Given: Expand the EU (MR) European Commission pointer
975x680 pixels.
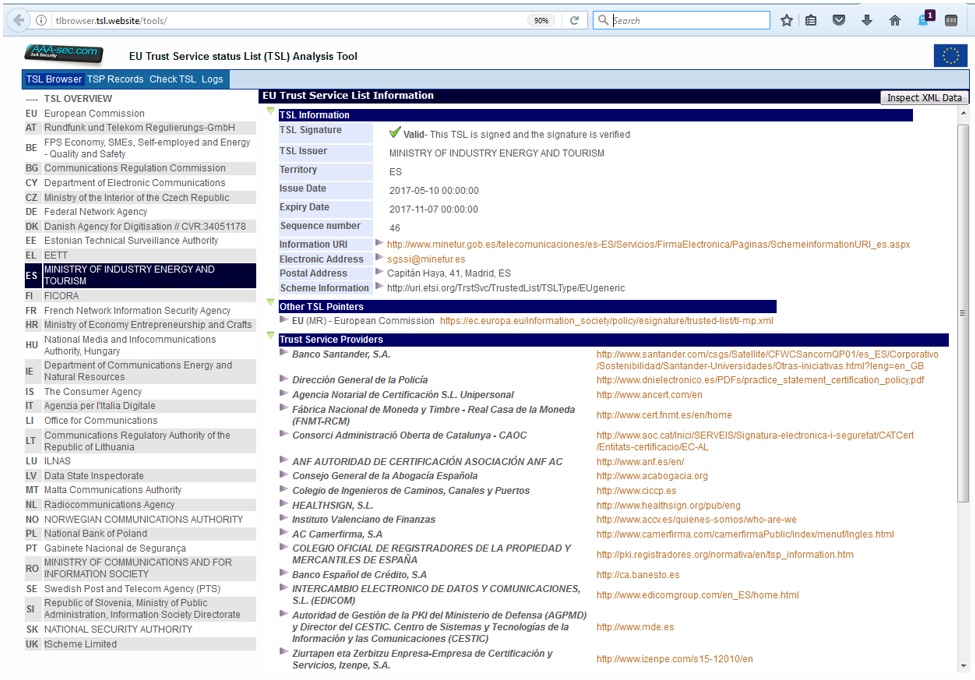Looking at the screenshot, I should click(x=284, y=319).
